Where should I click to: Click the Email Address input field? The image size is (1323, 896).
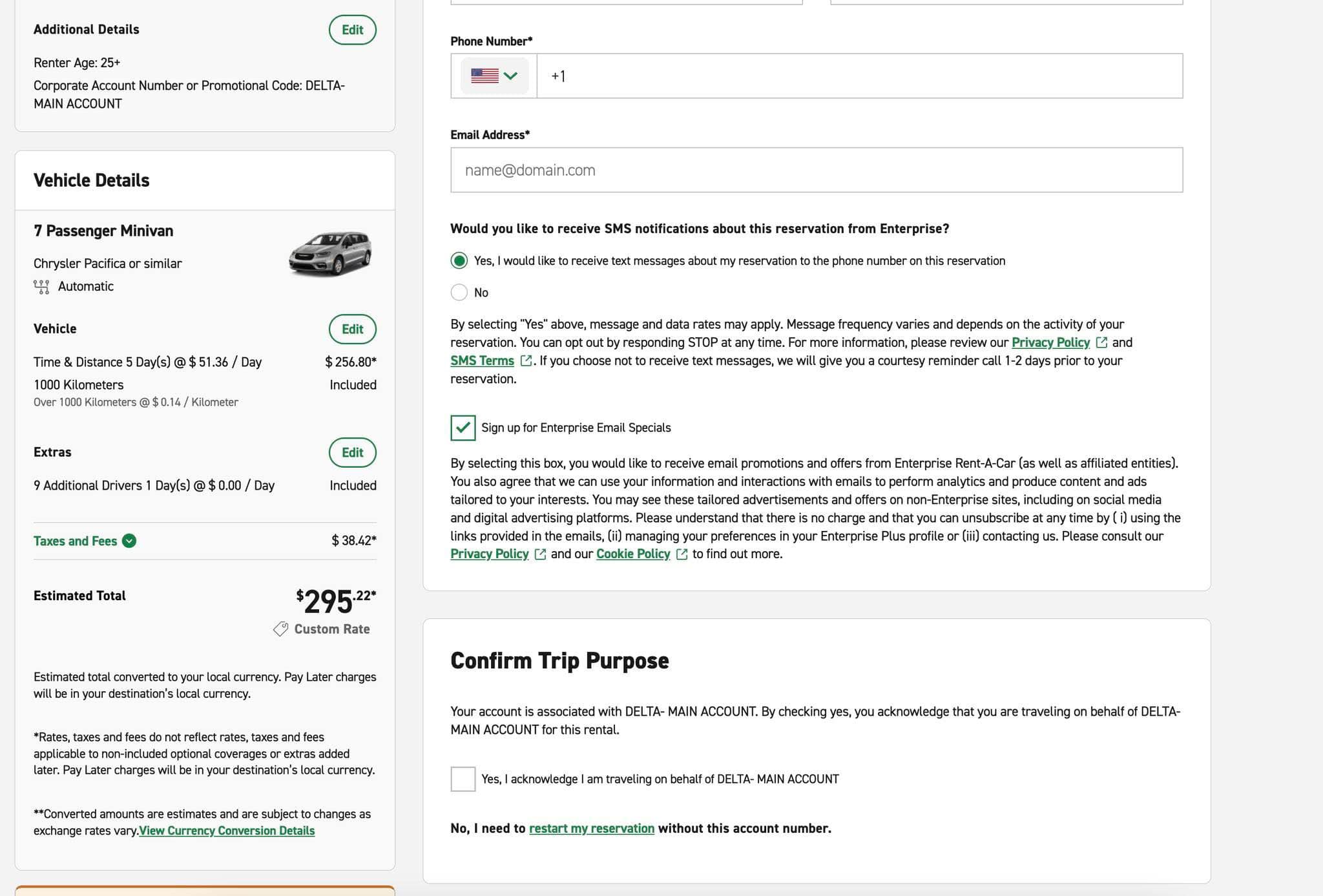(817, 170)
